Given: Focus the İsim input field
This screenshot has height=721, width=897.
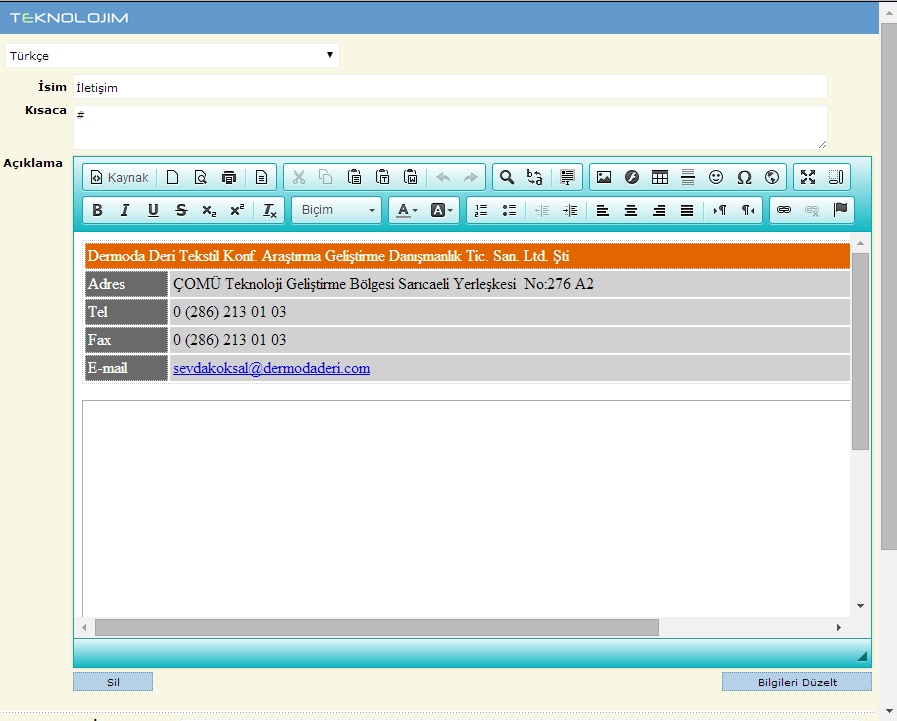Looking at the screenshot, I should click(450, 87).
